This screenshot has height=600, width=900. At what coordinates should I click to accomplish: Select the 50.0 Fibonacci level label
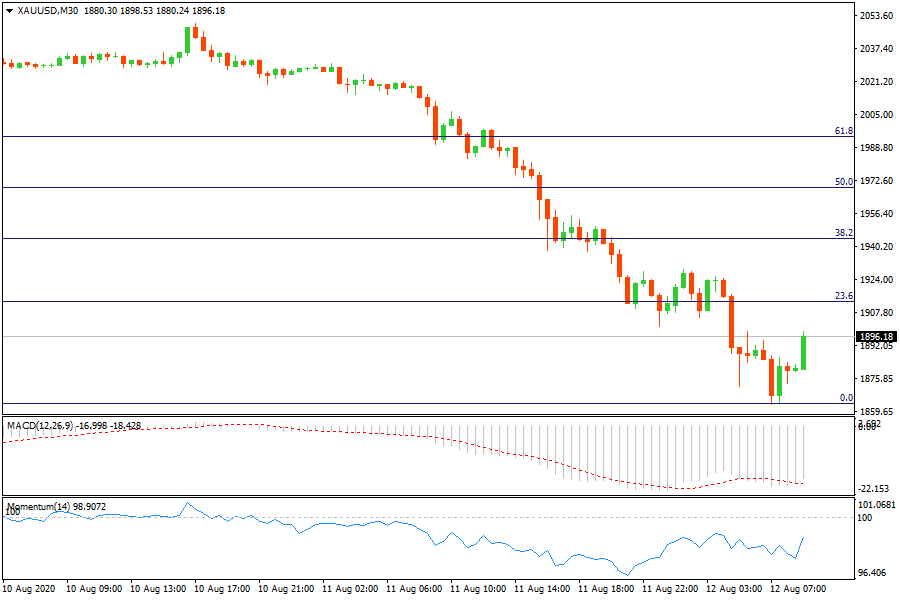[x=843, y=182]
